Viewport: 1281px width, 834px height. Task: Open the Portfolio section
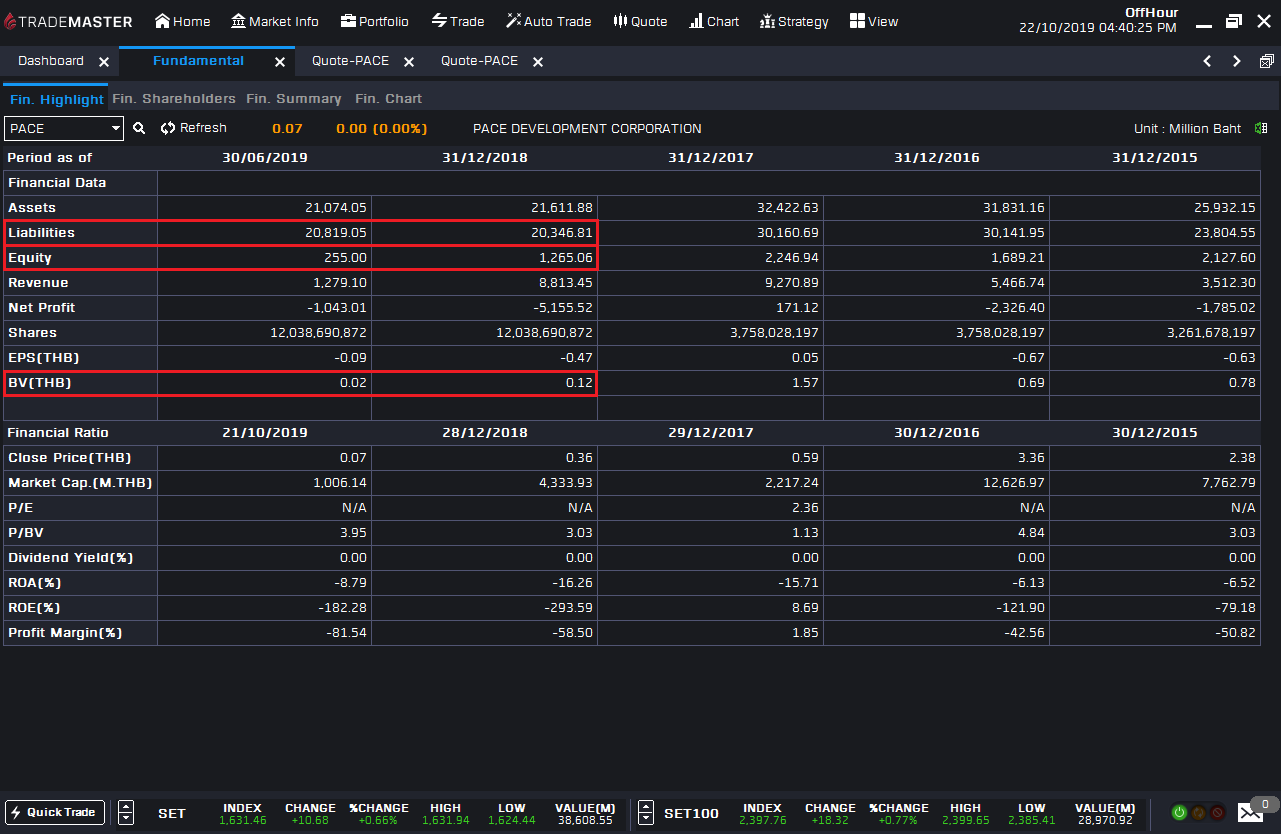coord(375,20)
